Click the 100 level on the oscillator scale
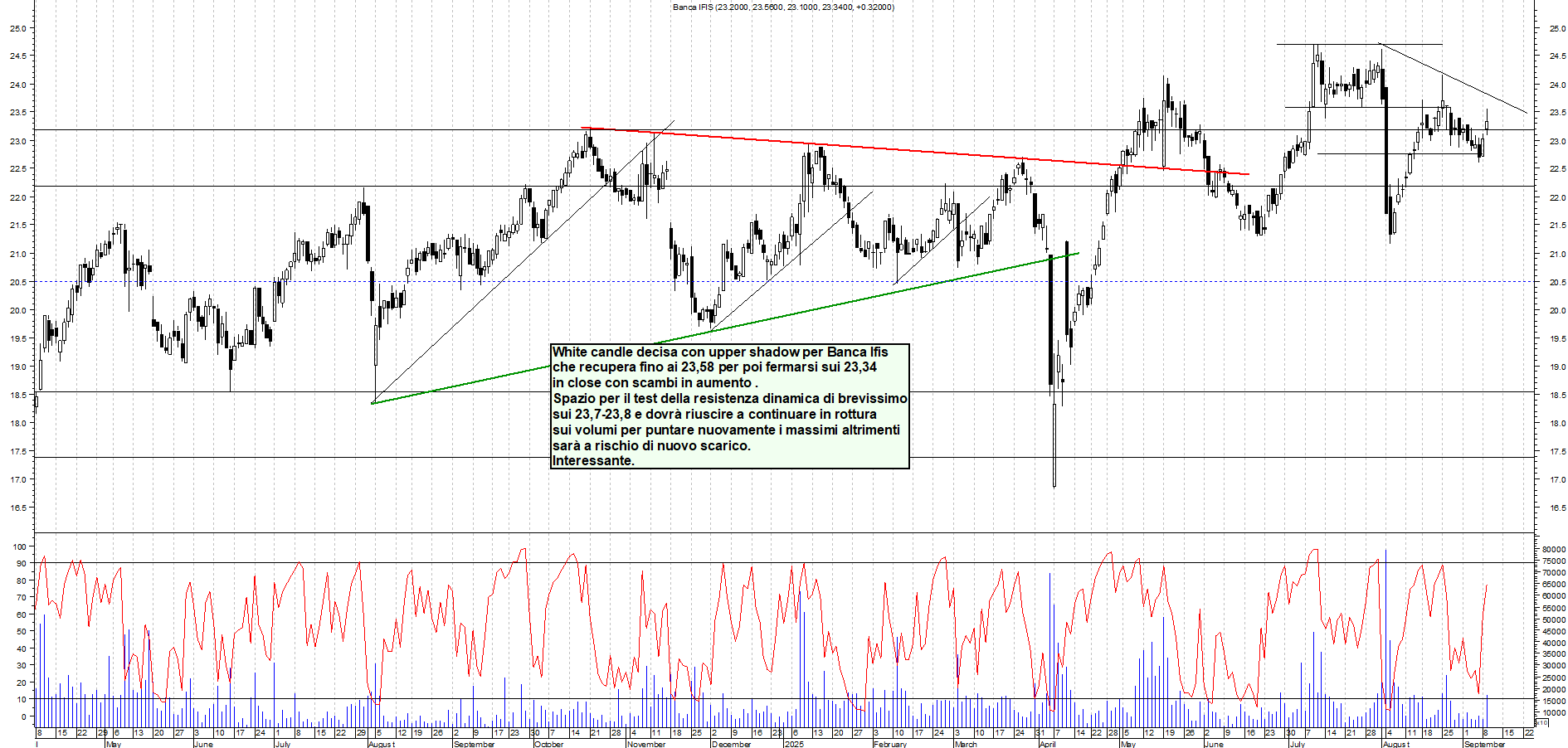This screenshot has height=748, width=1568. tap(18, 546)
